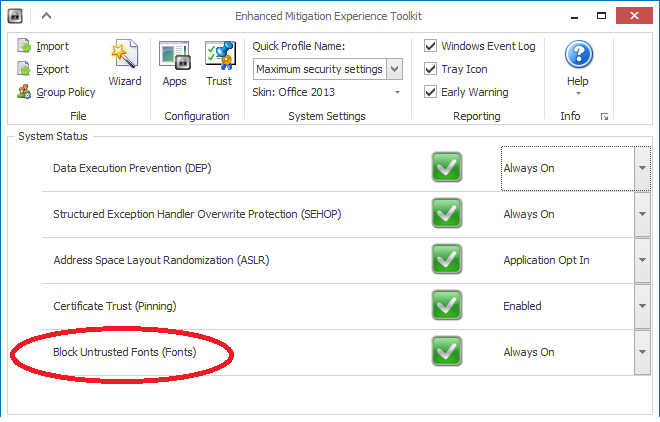Toggle Windows Event Log checkbox

coord(430,45)
